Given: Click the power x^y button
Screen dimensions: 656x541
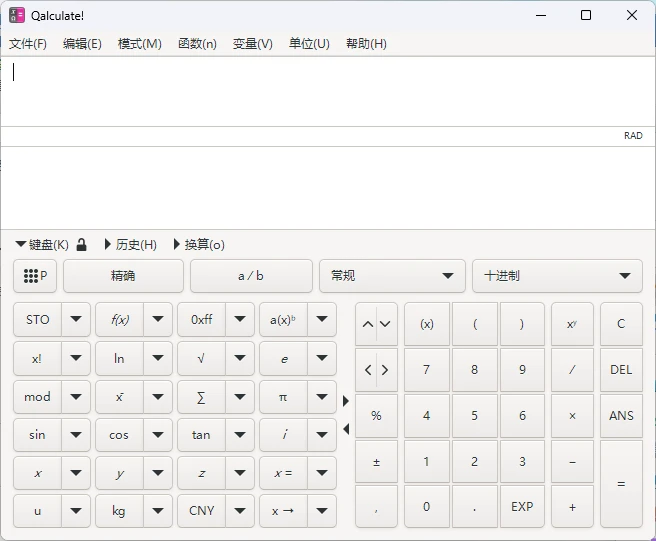Looking at the screenshot, I should coord(572,324).
